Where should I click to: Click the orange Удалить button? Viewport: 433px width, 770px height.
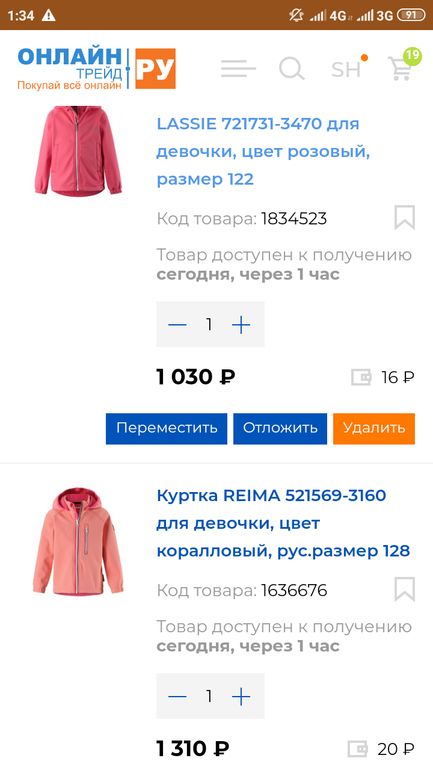[x=374, y=429]
